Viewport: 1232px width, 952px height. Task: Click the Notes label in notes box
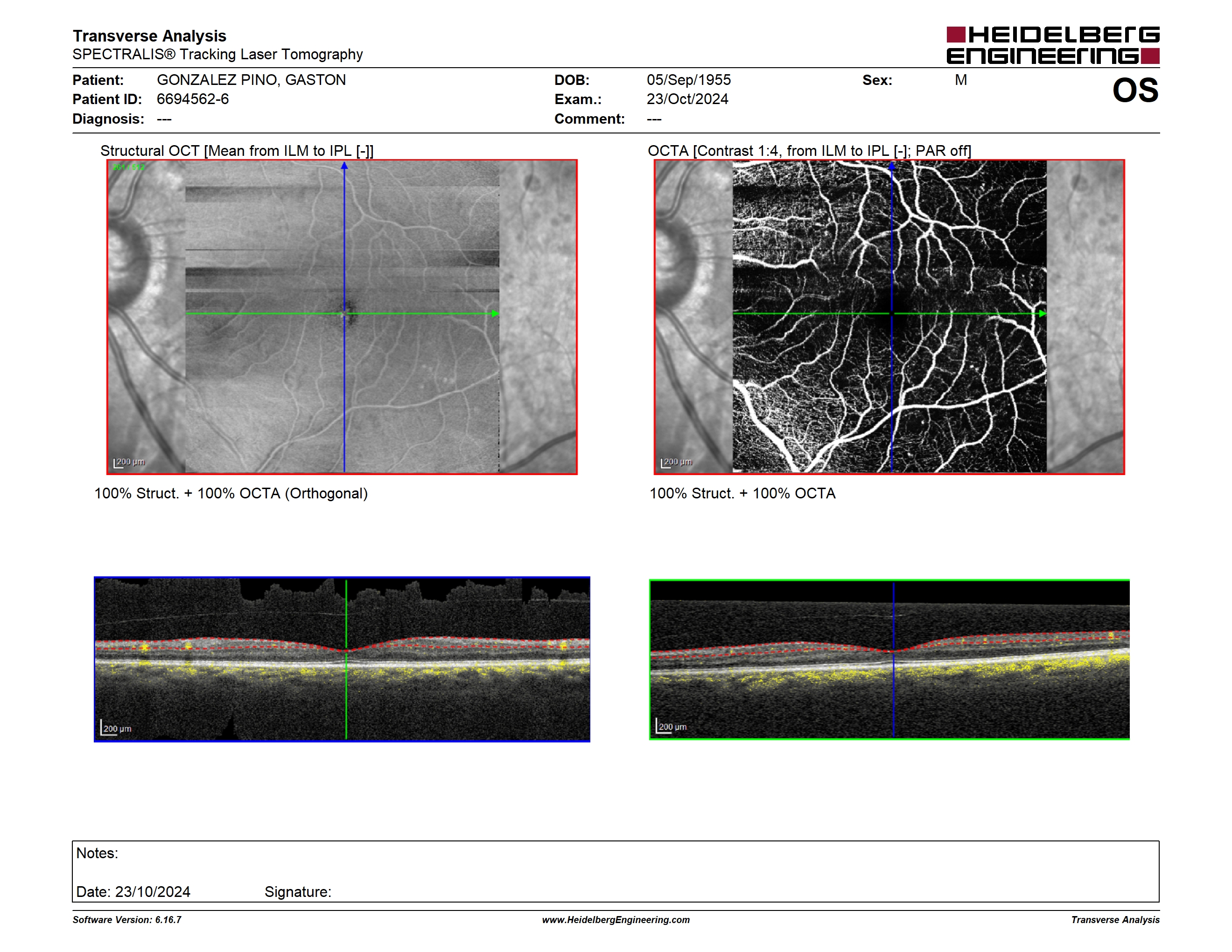(97, 854)
